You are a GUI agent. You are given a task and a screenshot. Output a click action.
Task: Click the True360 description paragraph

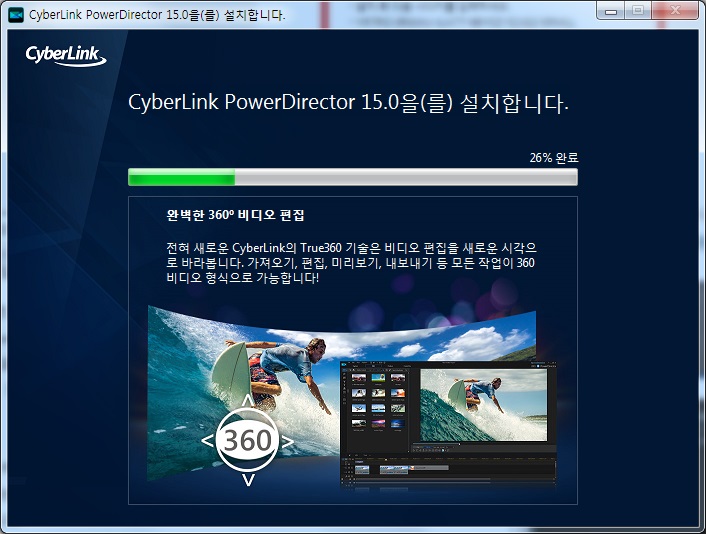coord(351,262)
